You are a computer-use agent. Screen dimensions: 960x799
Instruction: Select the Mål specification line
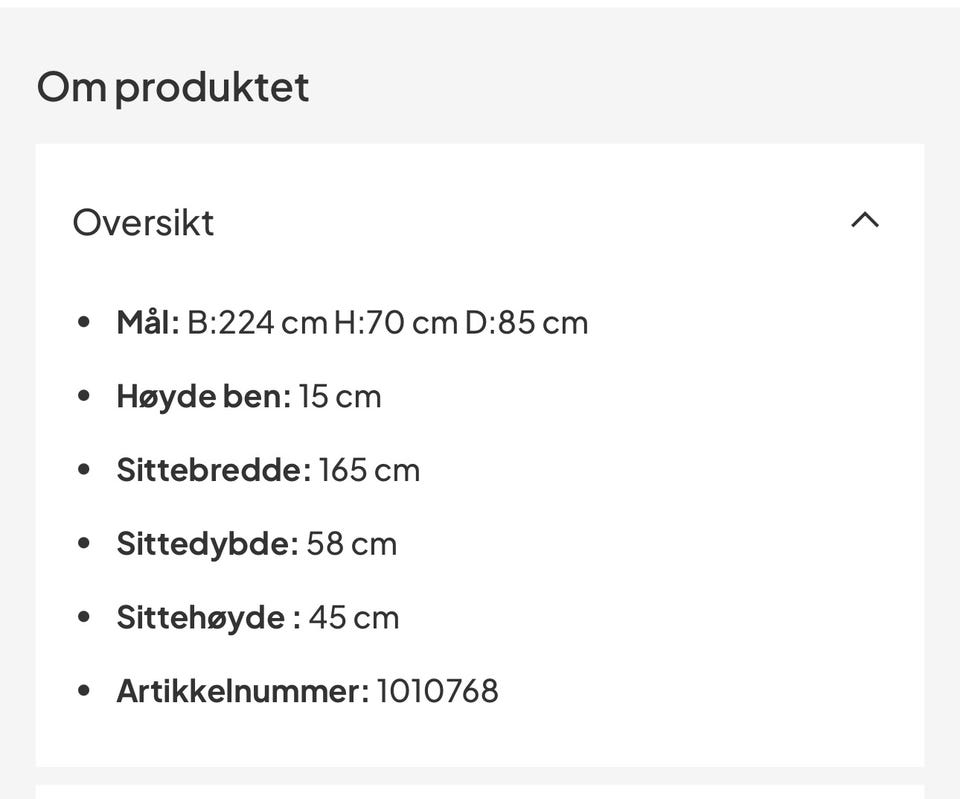tap(353, 321)
